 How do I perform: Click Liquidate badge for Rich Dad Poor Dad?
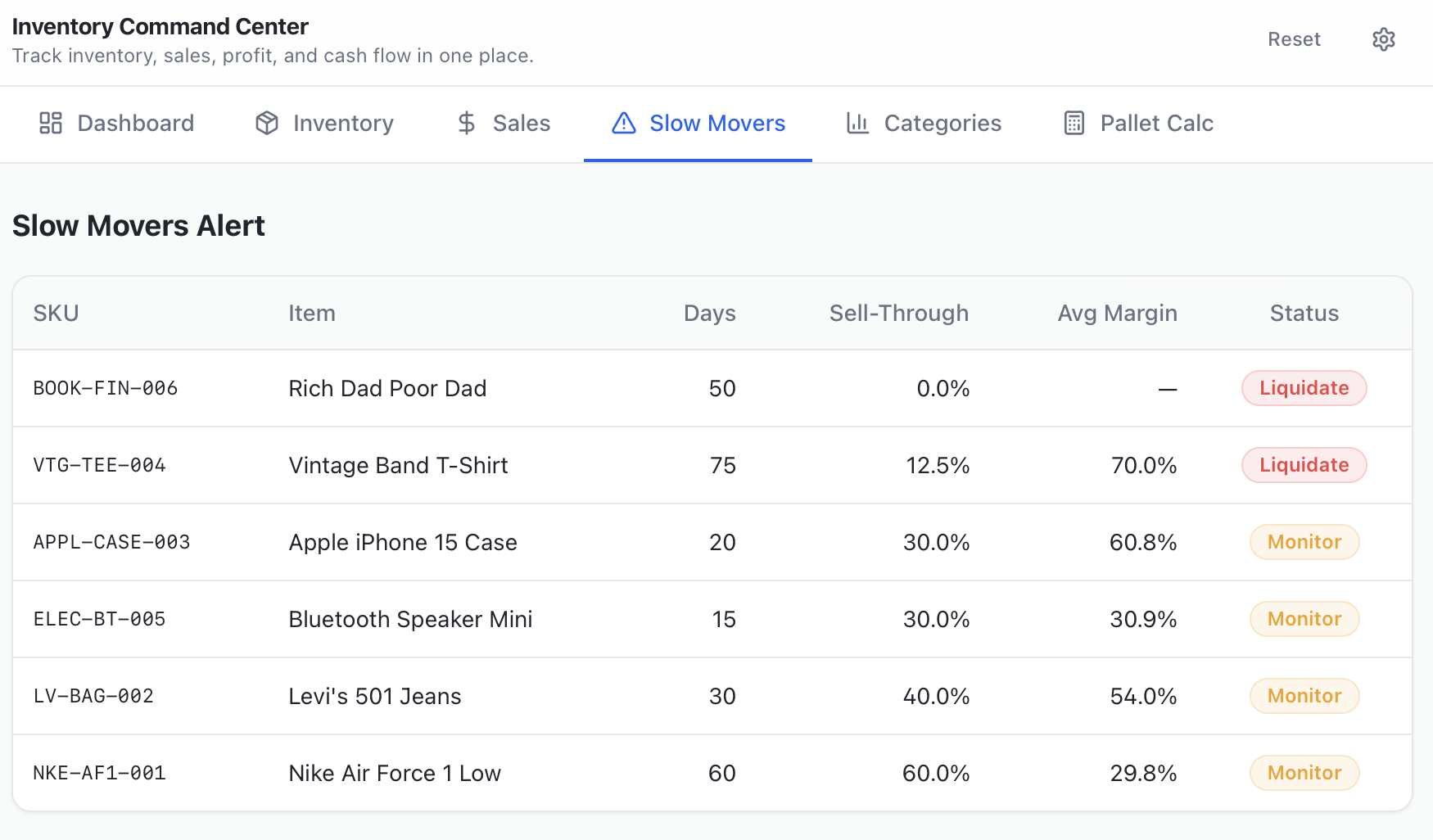click(1304, 388)
